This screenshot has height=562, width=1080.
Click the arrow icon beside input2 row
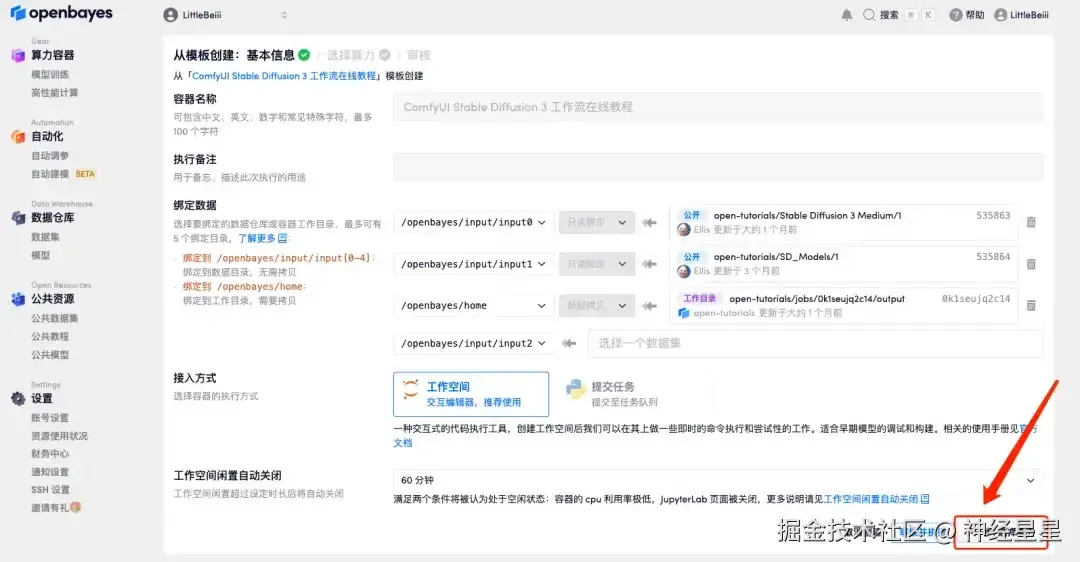569,343
